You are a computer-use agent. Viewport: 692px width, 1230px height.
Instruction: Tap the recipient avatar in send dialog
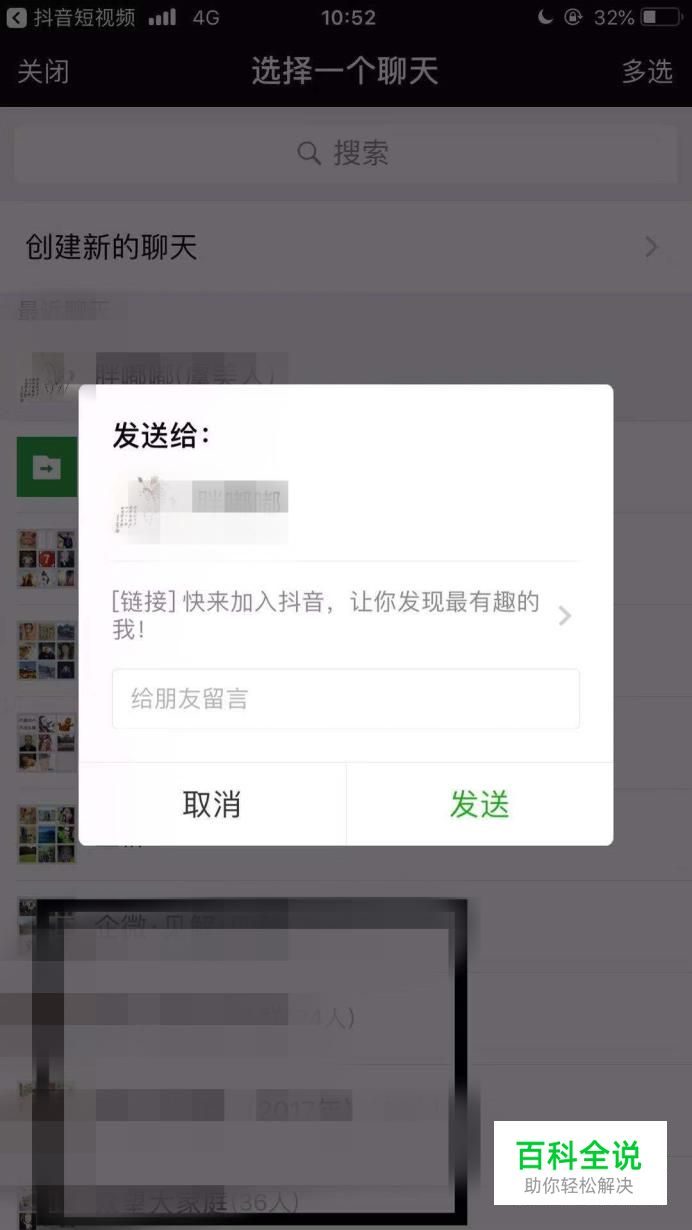[x=140, y=508]
